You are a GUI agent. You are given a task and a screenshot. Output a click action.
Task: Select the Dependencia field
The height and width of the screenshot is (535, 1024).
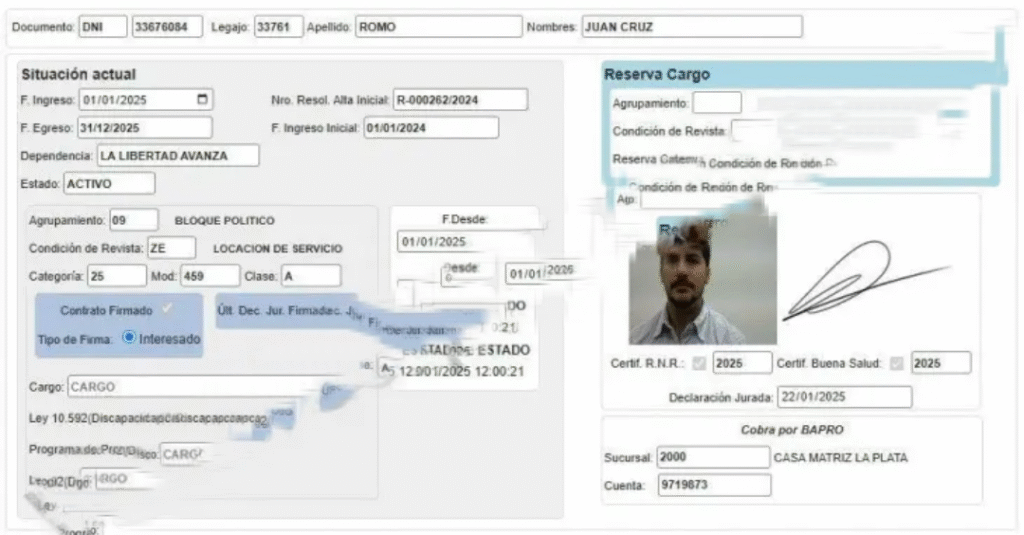[177, 156]
